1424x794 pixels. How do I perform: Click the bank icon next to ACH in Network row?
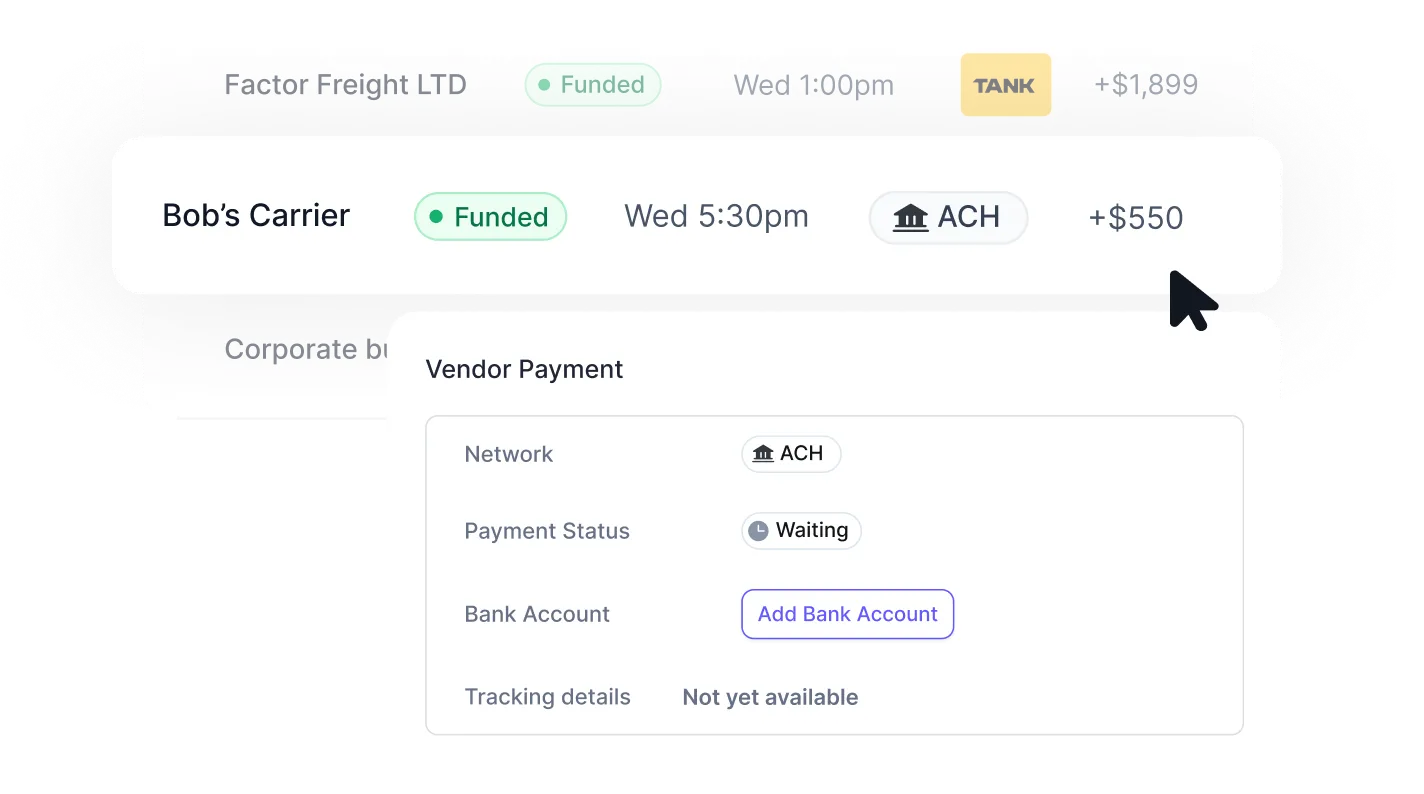(762, 453)
